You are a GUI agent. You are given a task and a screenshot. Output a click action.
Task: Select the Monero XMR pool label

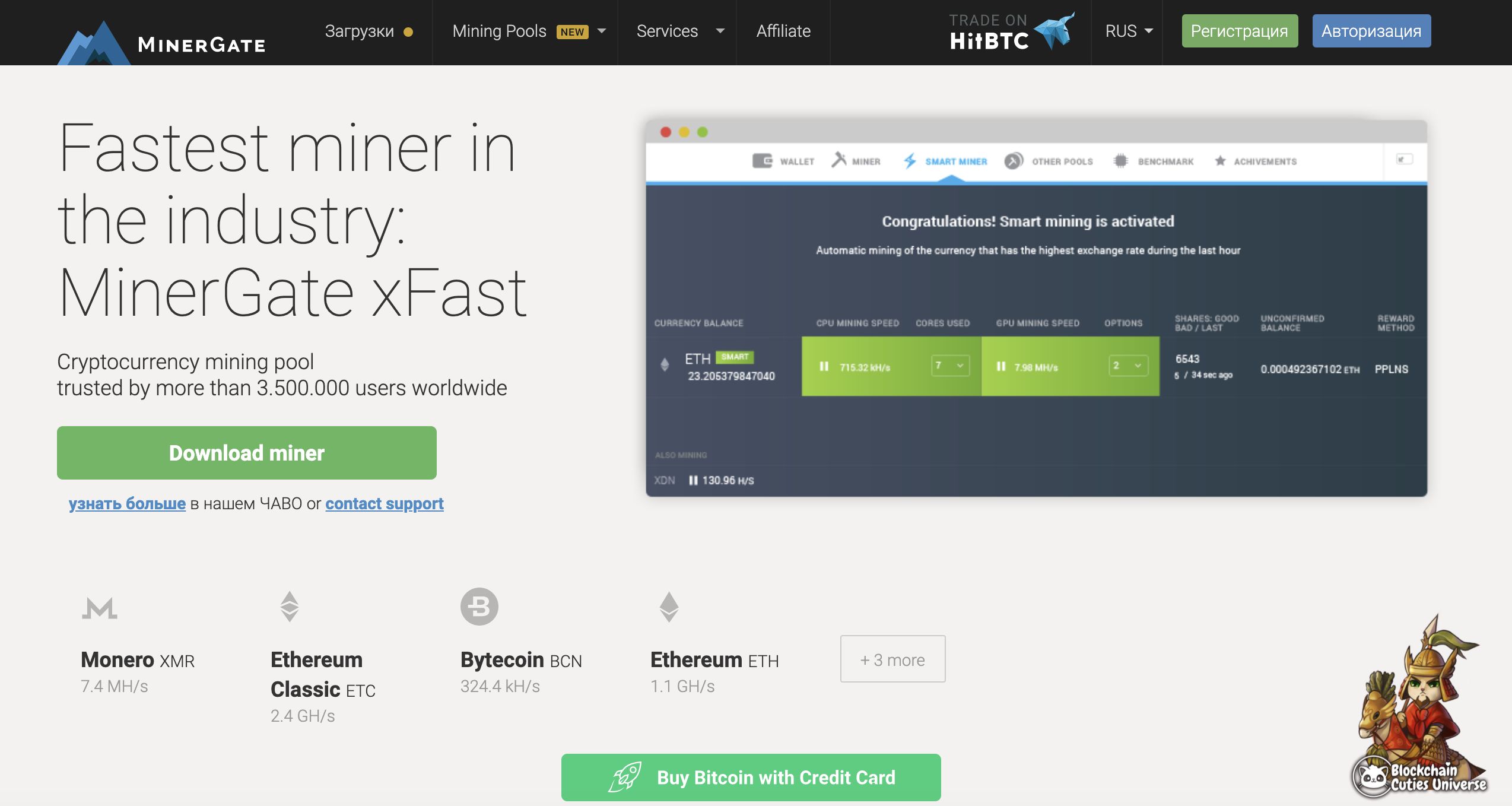(x=138, y=660)
